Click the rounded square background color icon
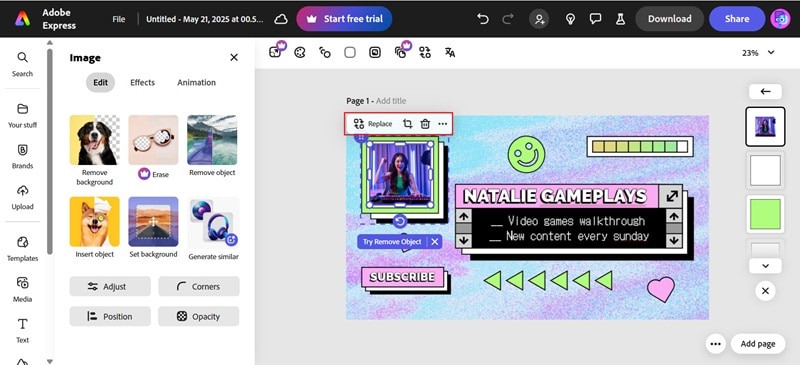The image size is (800, 365). click(x=350, y=52)
